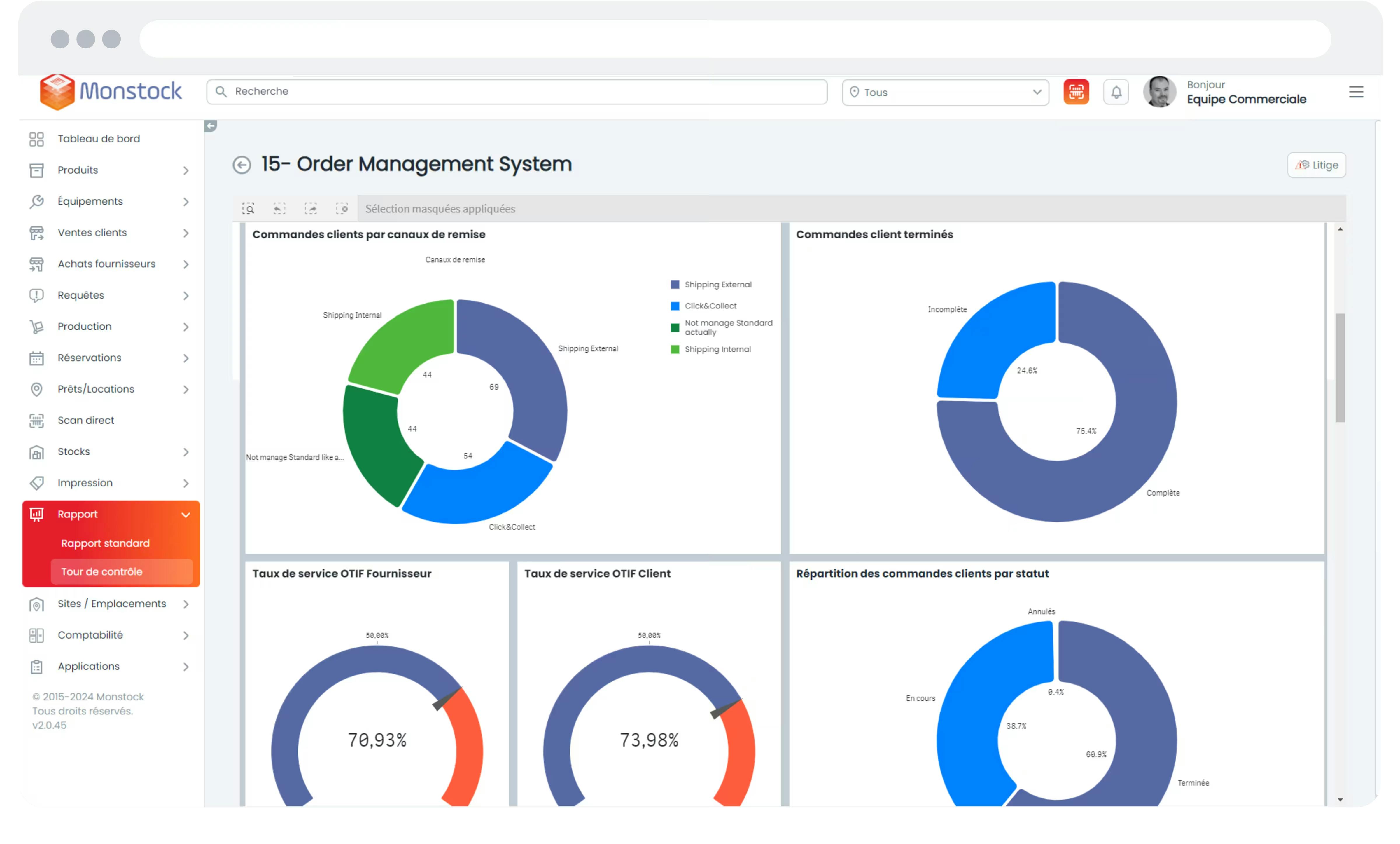
Task: Open the hamburger menu at top right
Action: pos(1356,92)
